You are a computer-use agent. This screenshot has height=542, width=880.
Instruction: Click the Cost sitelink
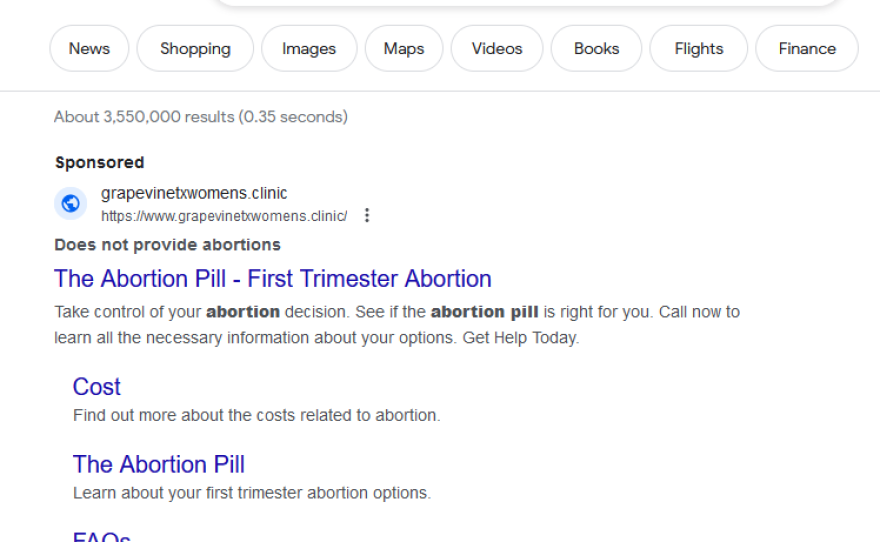[97, 387]
